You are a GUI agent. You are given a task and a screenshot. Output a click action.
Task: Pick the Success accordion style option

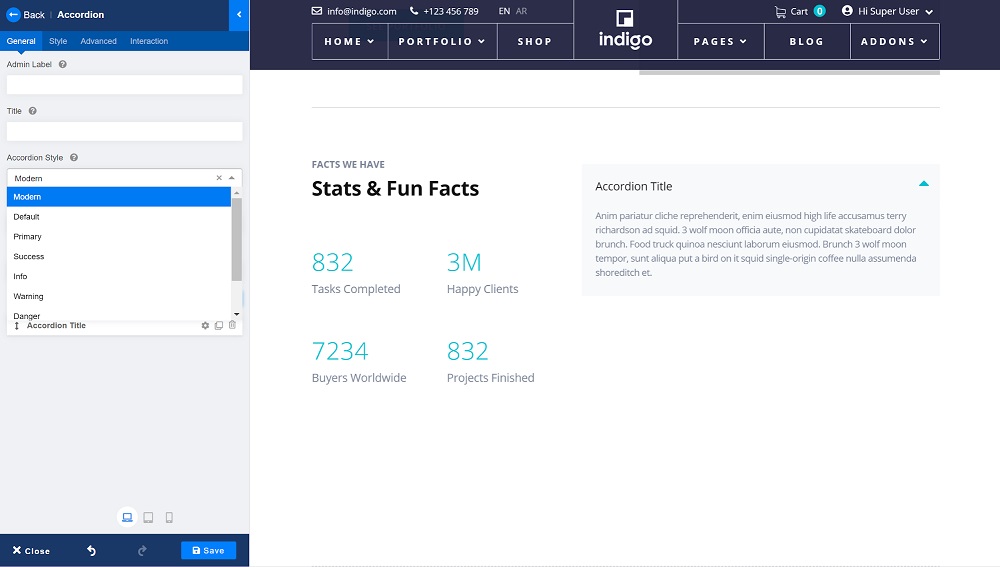pyautogui.click(x=29, y=257)
